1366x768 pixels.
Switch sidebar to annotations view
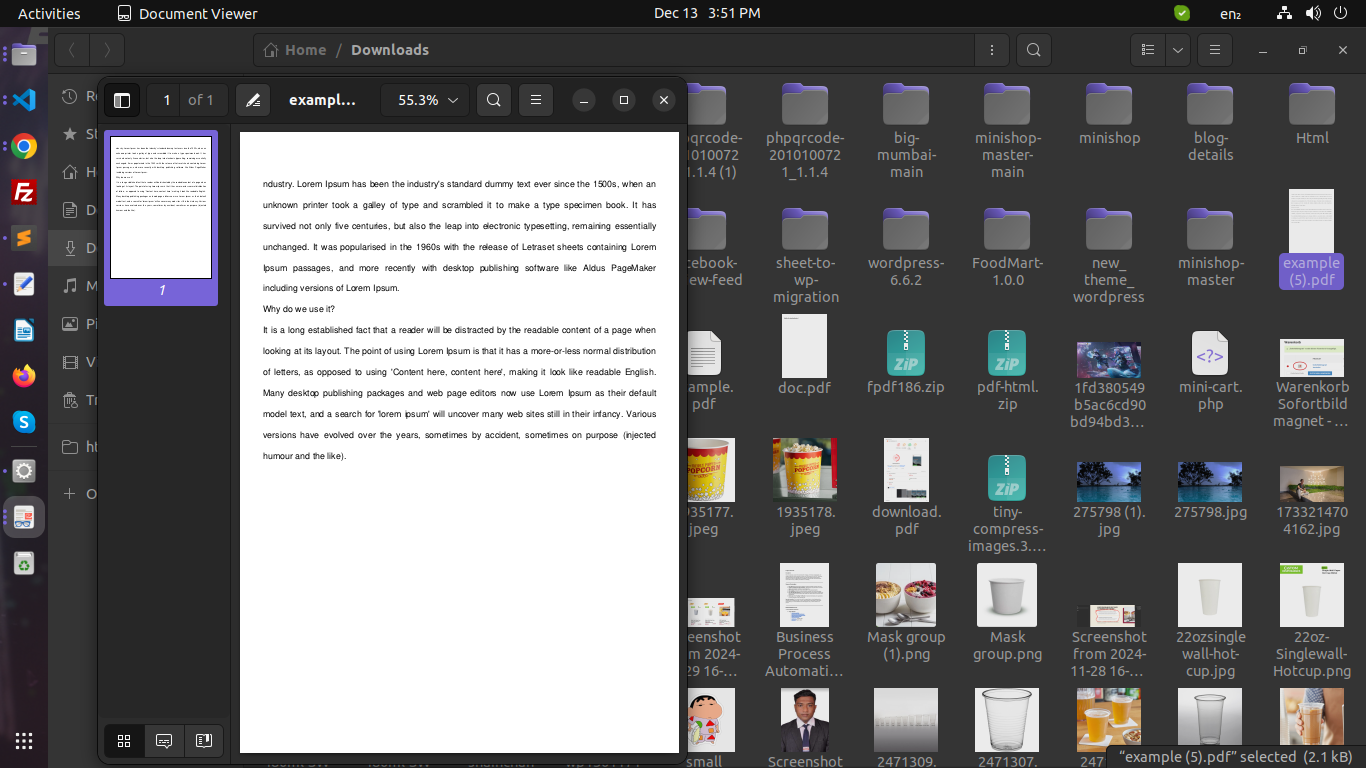pos(164,741)
